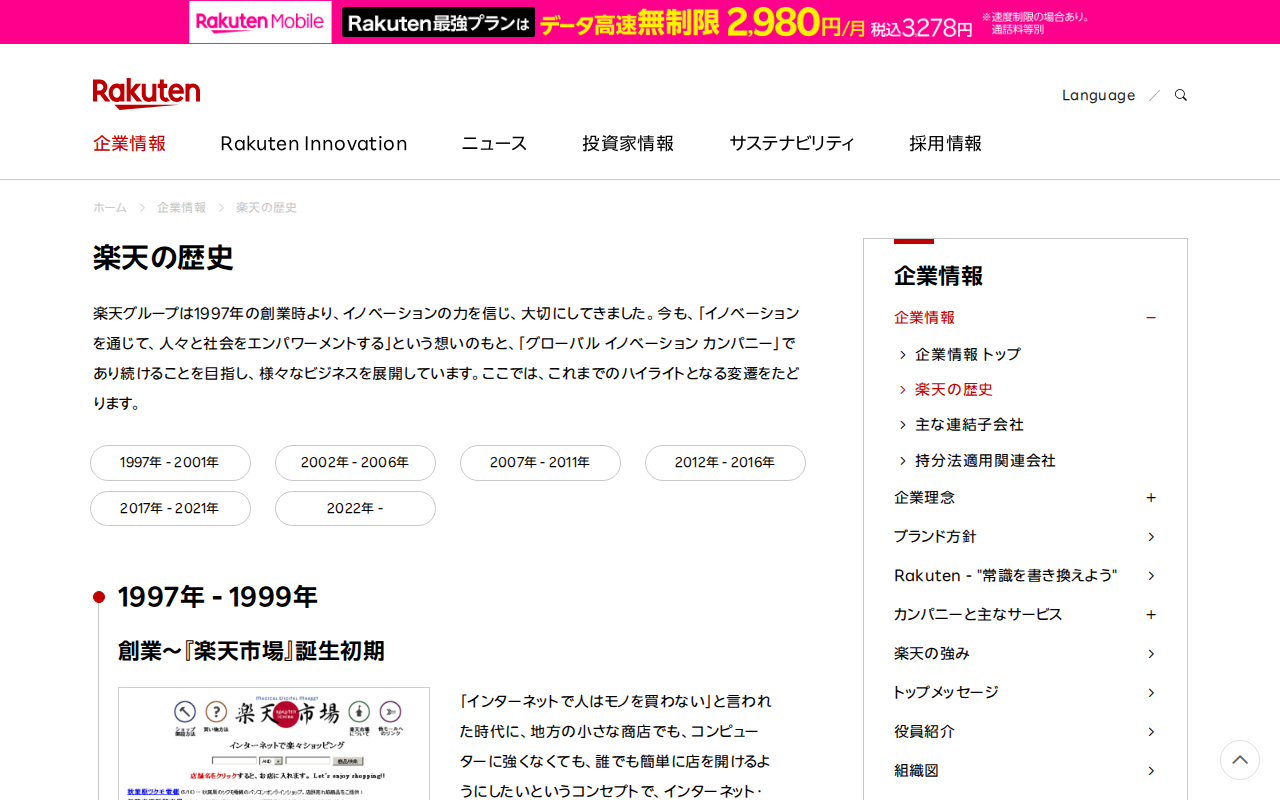
Task: Open the 組織図 sidebar link
Action: pyautogui.click(x=916, y=770)
